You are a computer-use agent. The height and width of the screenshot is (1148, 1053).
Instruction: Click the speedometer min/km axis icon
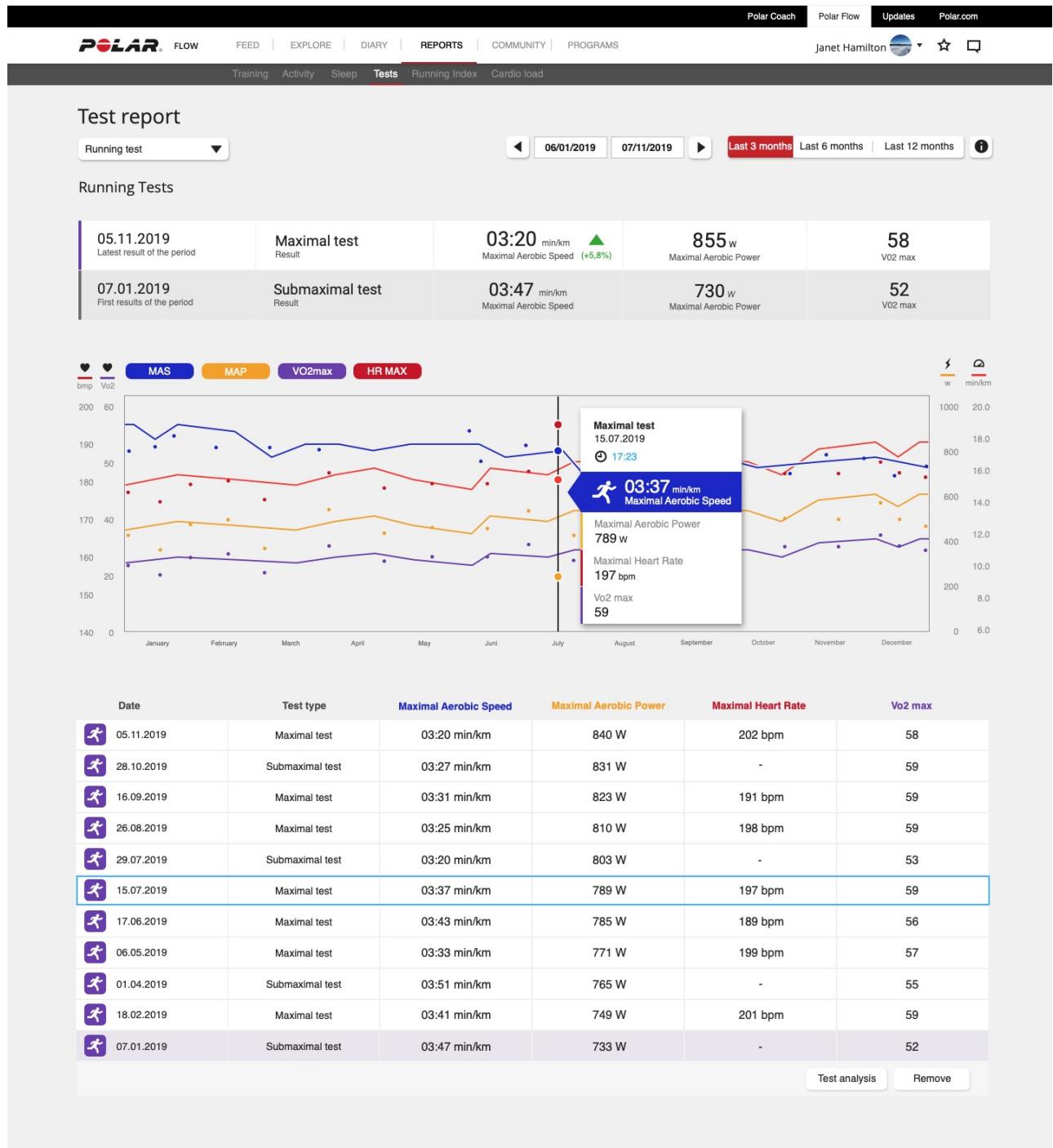pos(979,364)
